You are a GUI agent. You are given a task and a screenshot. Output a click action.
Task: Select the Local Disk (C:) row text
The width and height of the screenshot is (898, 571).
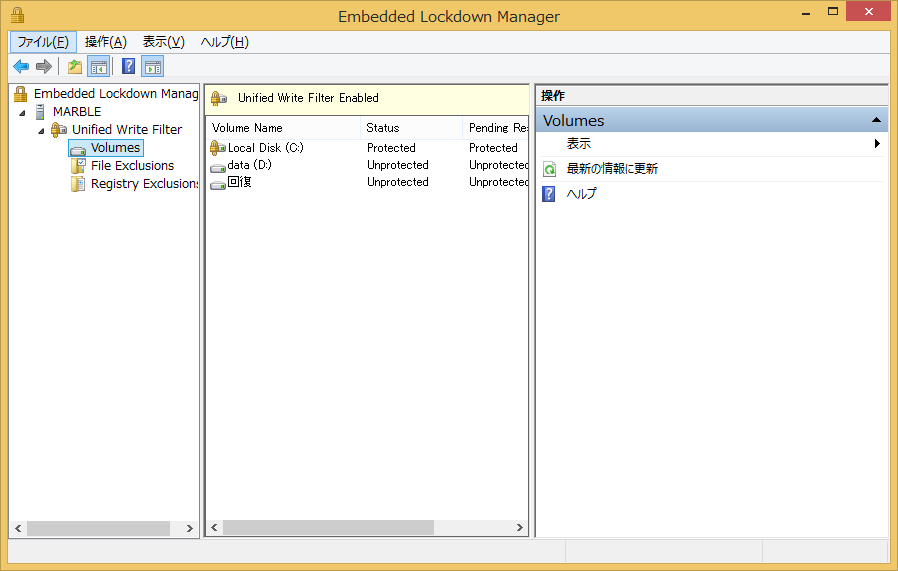(x=265, y=148)
